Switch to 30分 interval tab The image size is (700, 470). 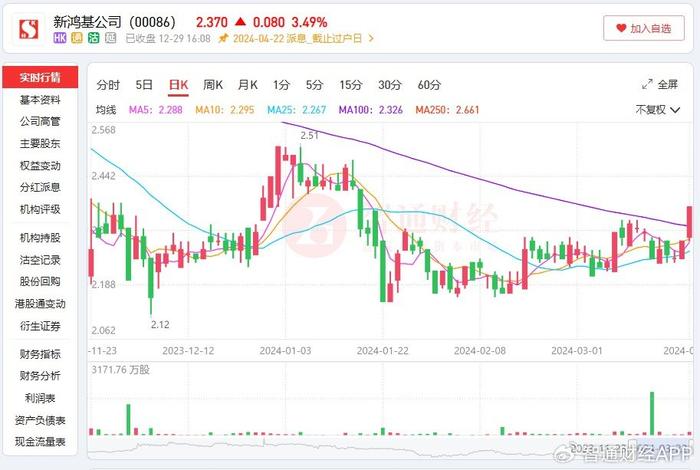390,85
